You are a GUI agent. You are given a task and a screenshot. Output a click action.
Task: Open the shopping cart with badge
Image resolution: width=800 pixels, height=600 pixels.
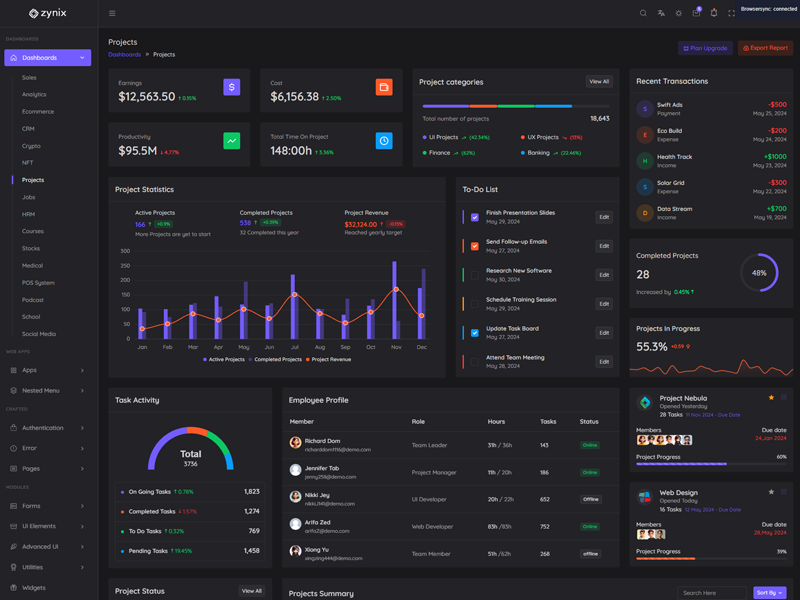tap(696, 13)
